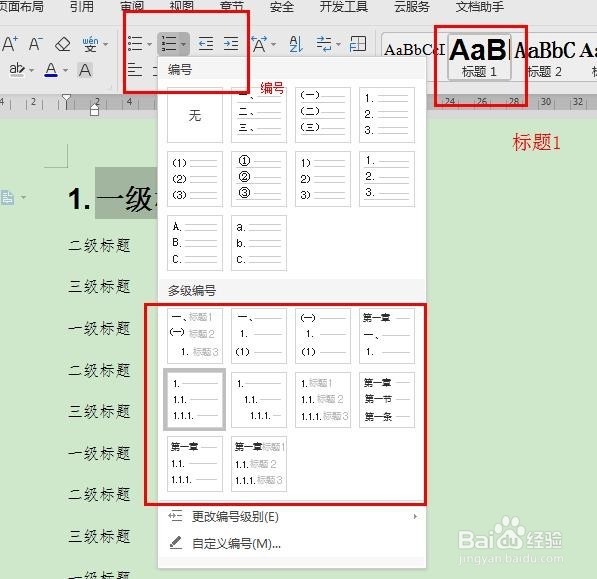Select multilevel 1.标题1 1.1.标题2 format

[x=323, y=400]
